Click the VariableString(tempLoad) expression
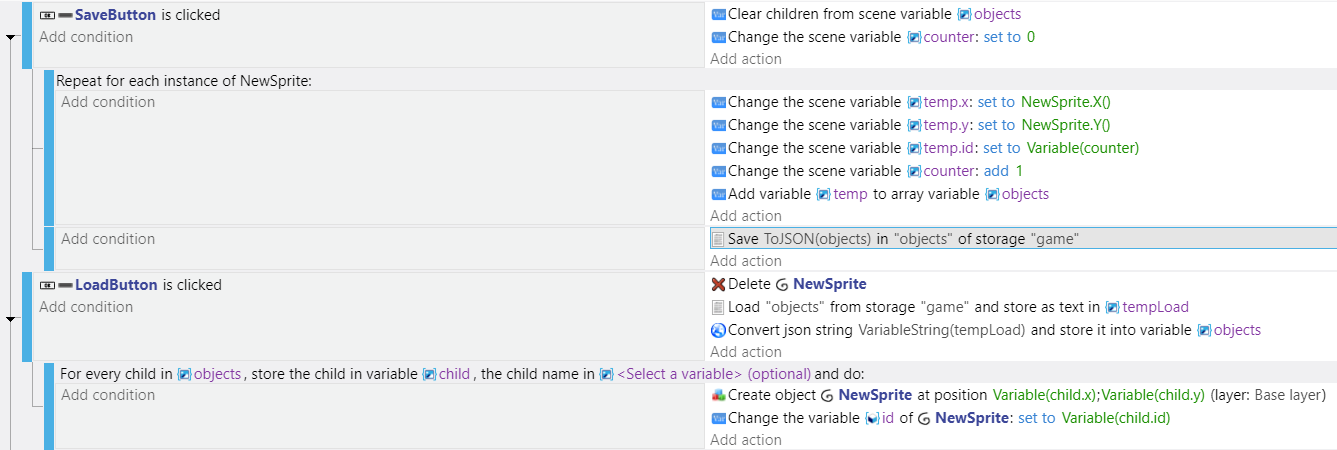Screen dimensions: 1337x450 (x=944, y=330)
